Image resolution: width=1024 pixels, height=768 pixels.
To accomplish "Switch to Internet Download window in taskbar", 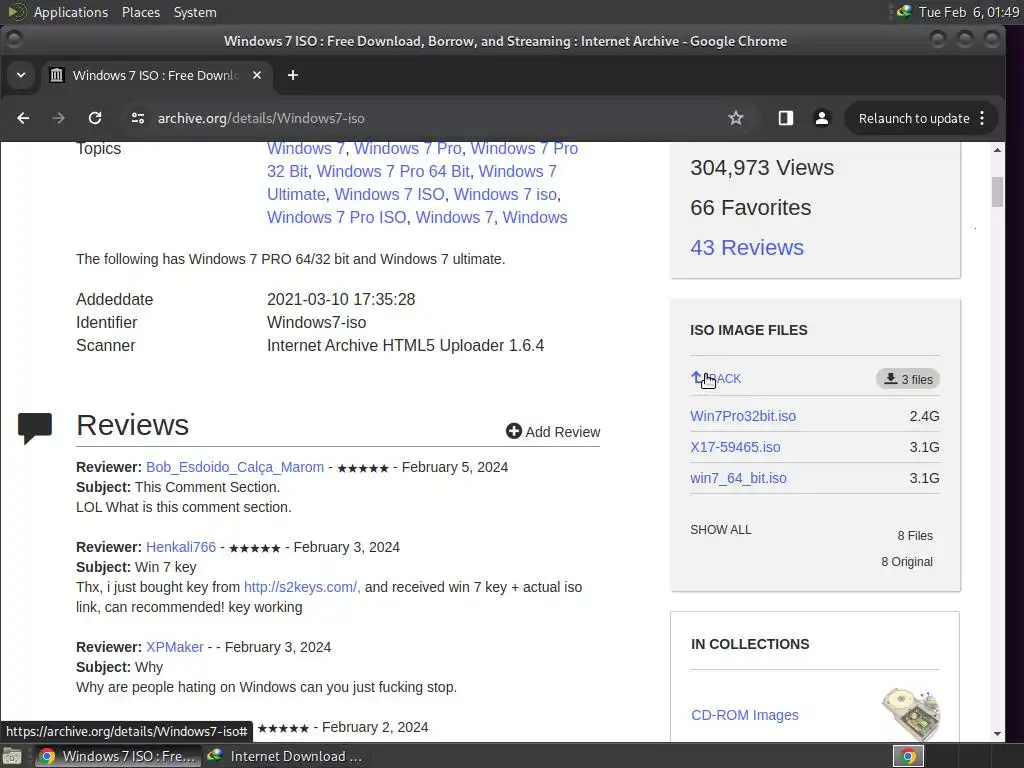I will 284,756.
